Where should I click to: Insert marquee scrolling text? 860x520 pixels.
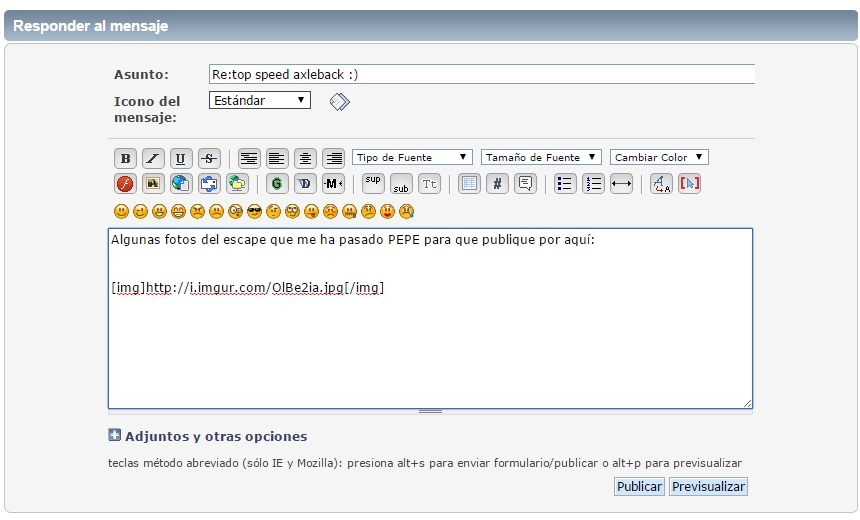tap(333, 184)
